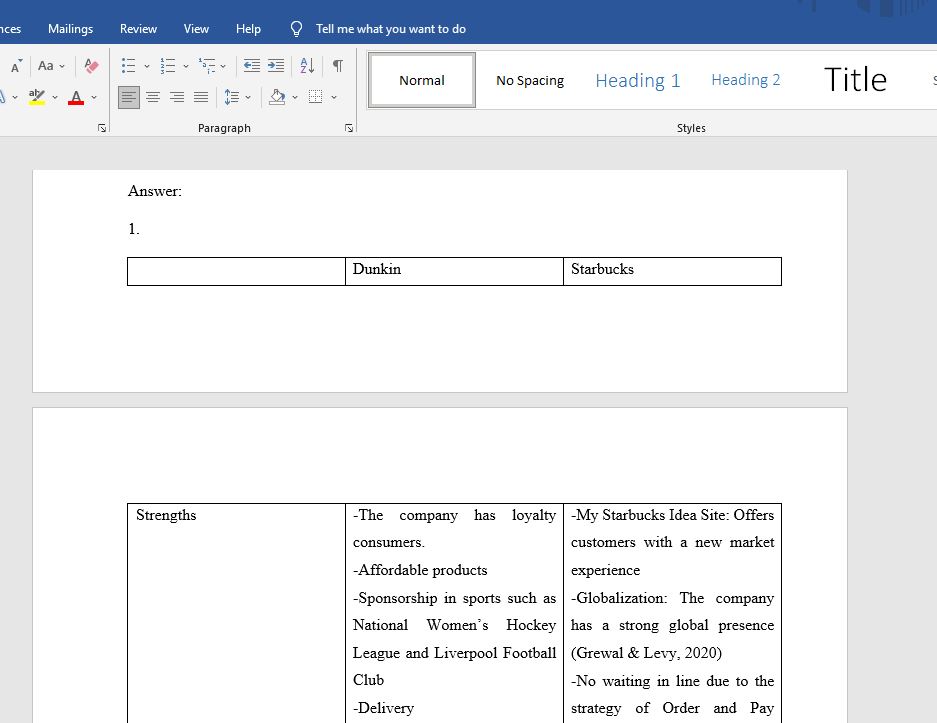
Task: Open borders dropdown arrow
Action: pos(334,97)
